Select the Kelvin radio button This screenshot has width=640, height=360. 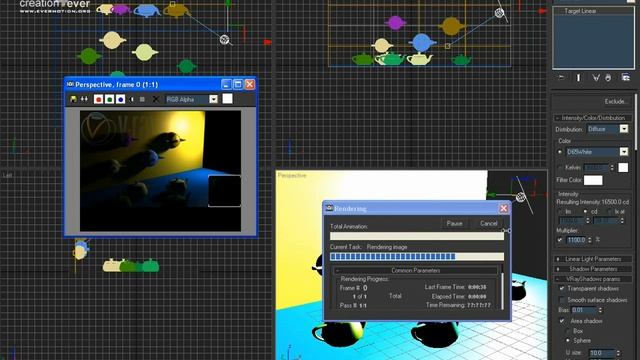(560, 167)
